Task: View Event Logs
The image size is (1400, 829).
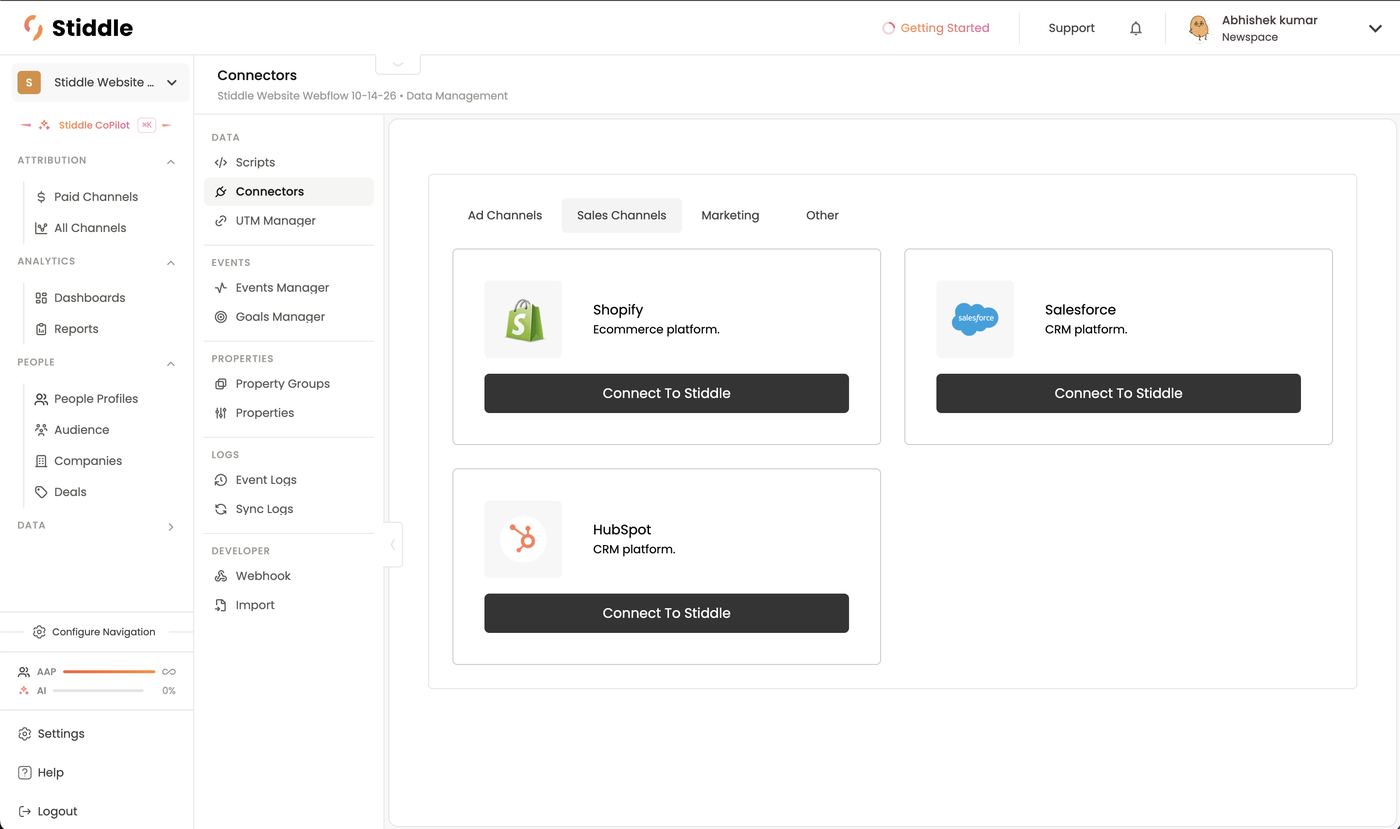Action: 289,479
